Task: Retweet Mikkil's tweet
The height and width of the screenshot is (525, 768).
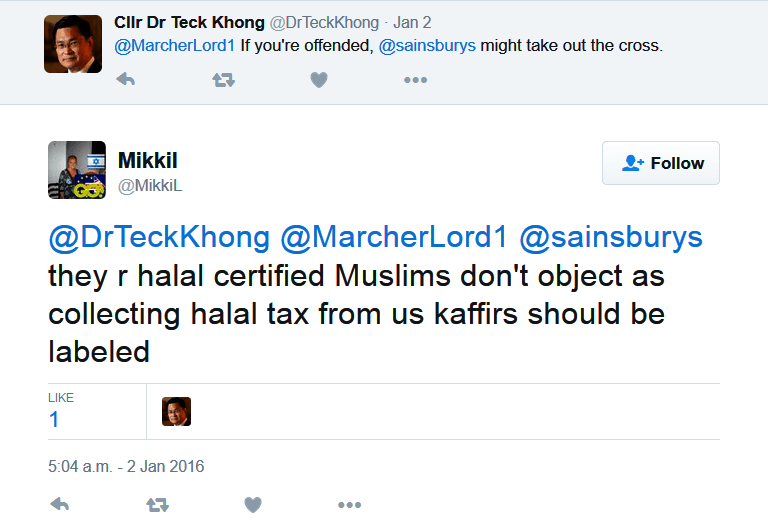Action: pyautogui.click(x=158, y=505)
